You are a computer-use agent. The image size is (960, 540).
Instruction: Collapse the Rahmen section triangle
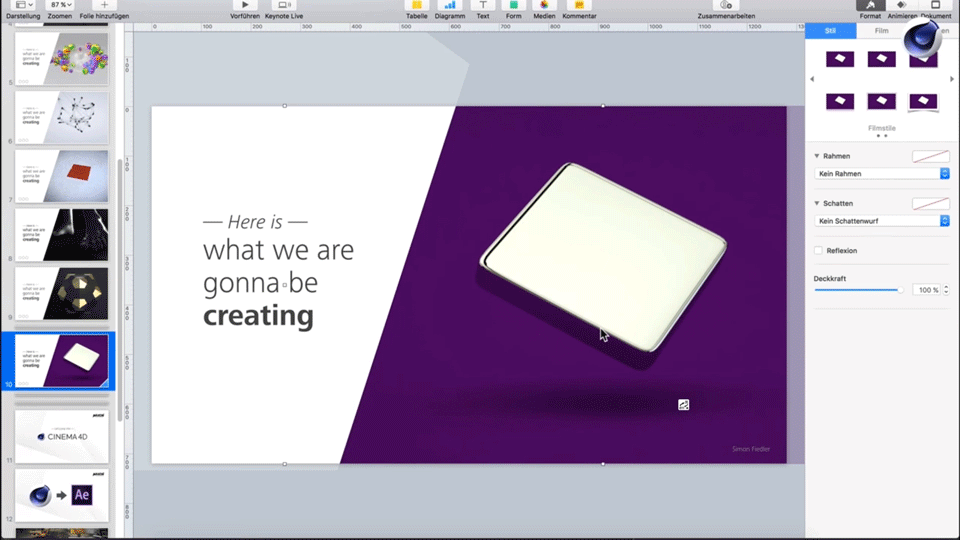point(817,156)
